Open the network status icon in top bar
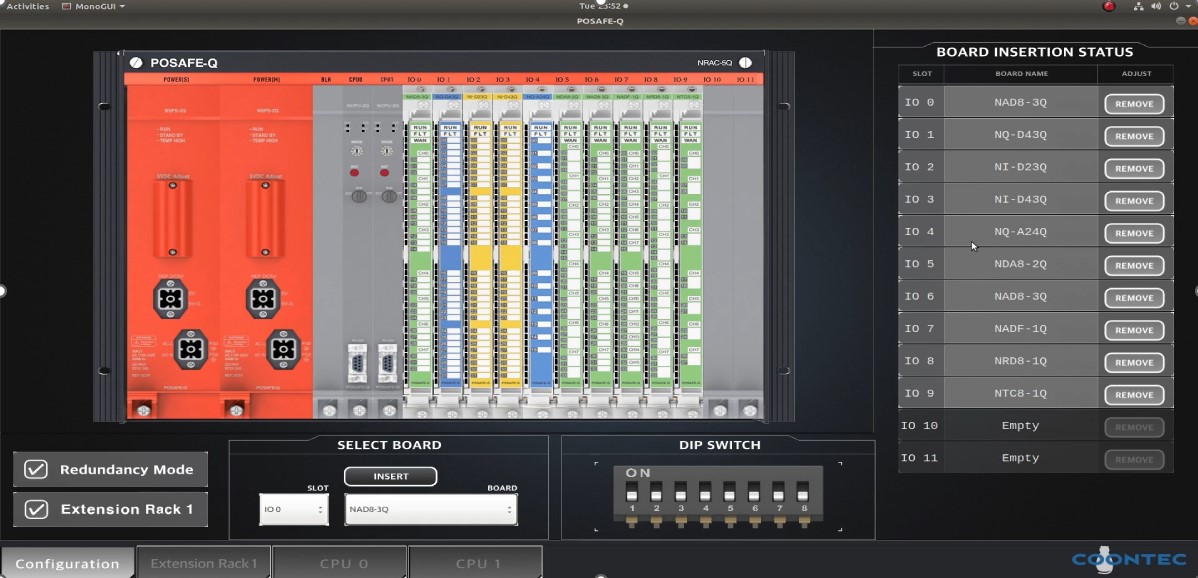 pyautogui.click(x=1139, y=6)
